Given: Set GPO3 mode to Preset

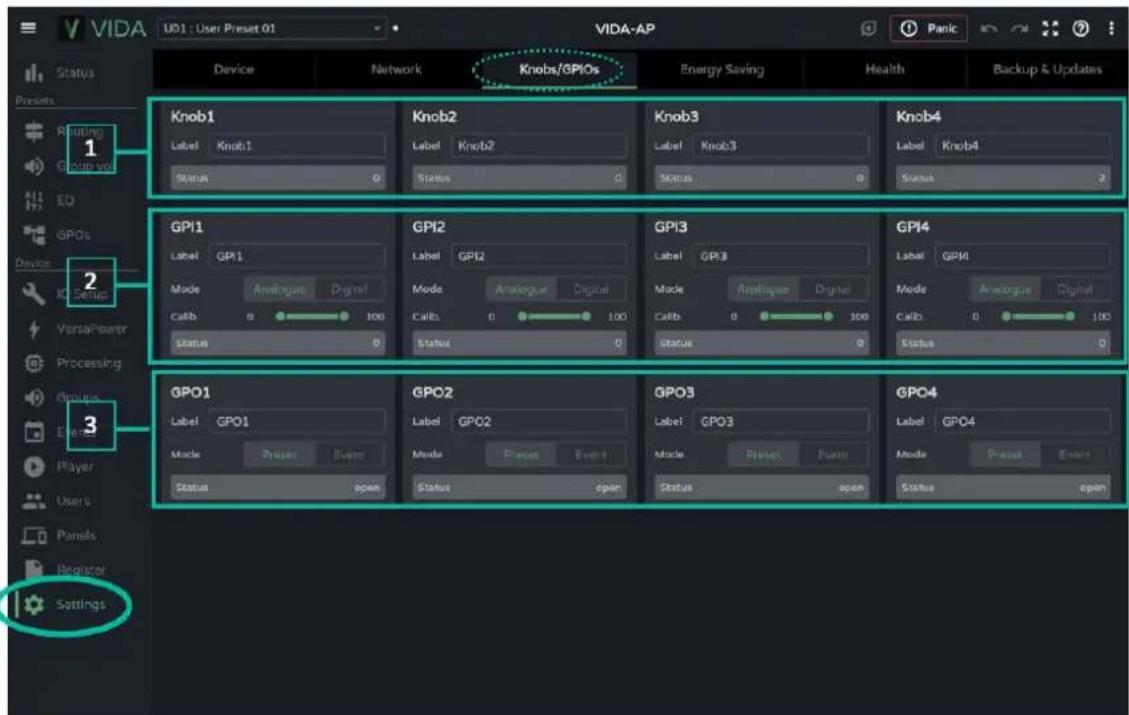Looking at the screenshot, I should 763,455.
